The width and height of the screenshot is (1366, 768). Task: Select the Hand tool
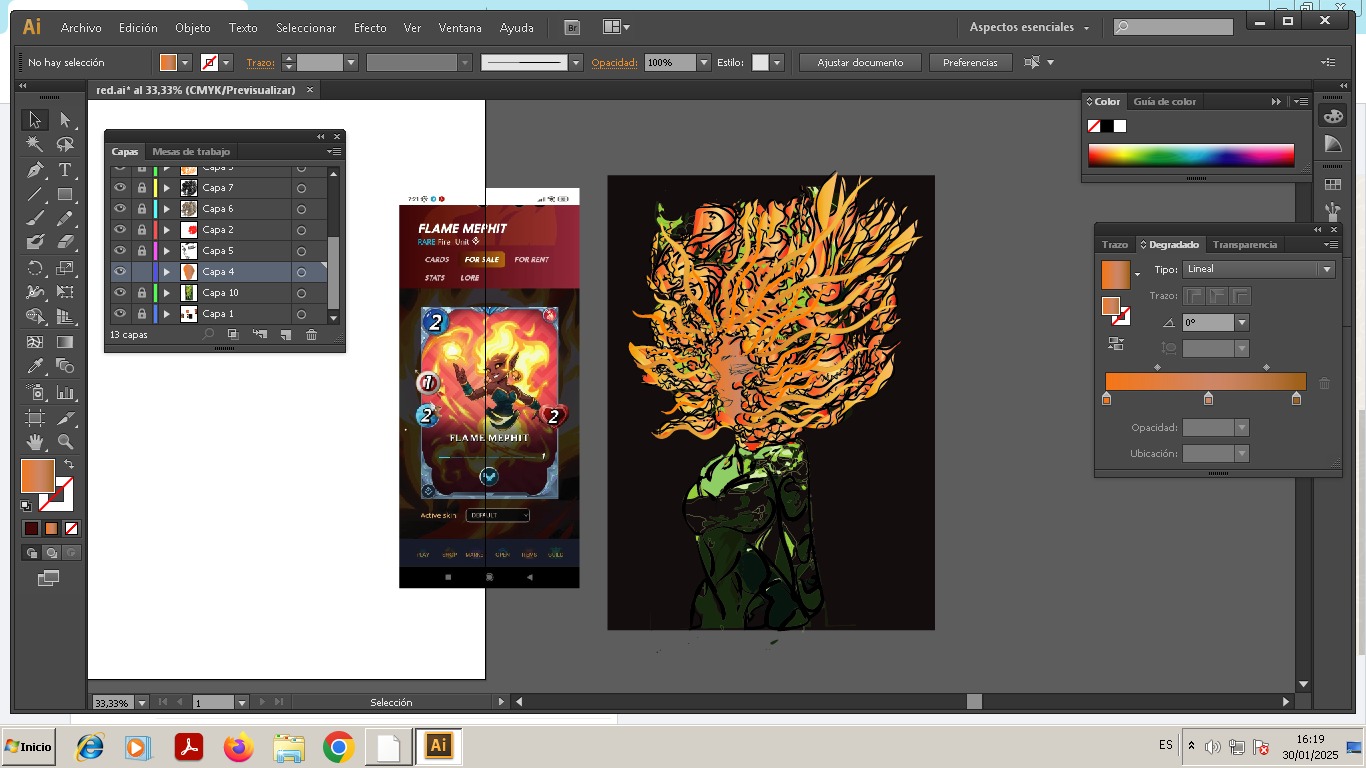pyautogui.click(x=35, y=441)
